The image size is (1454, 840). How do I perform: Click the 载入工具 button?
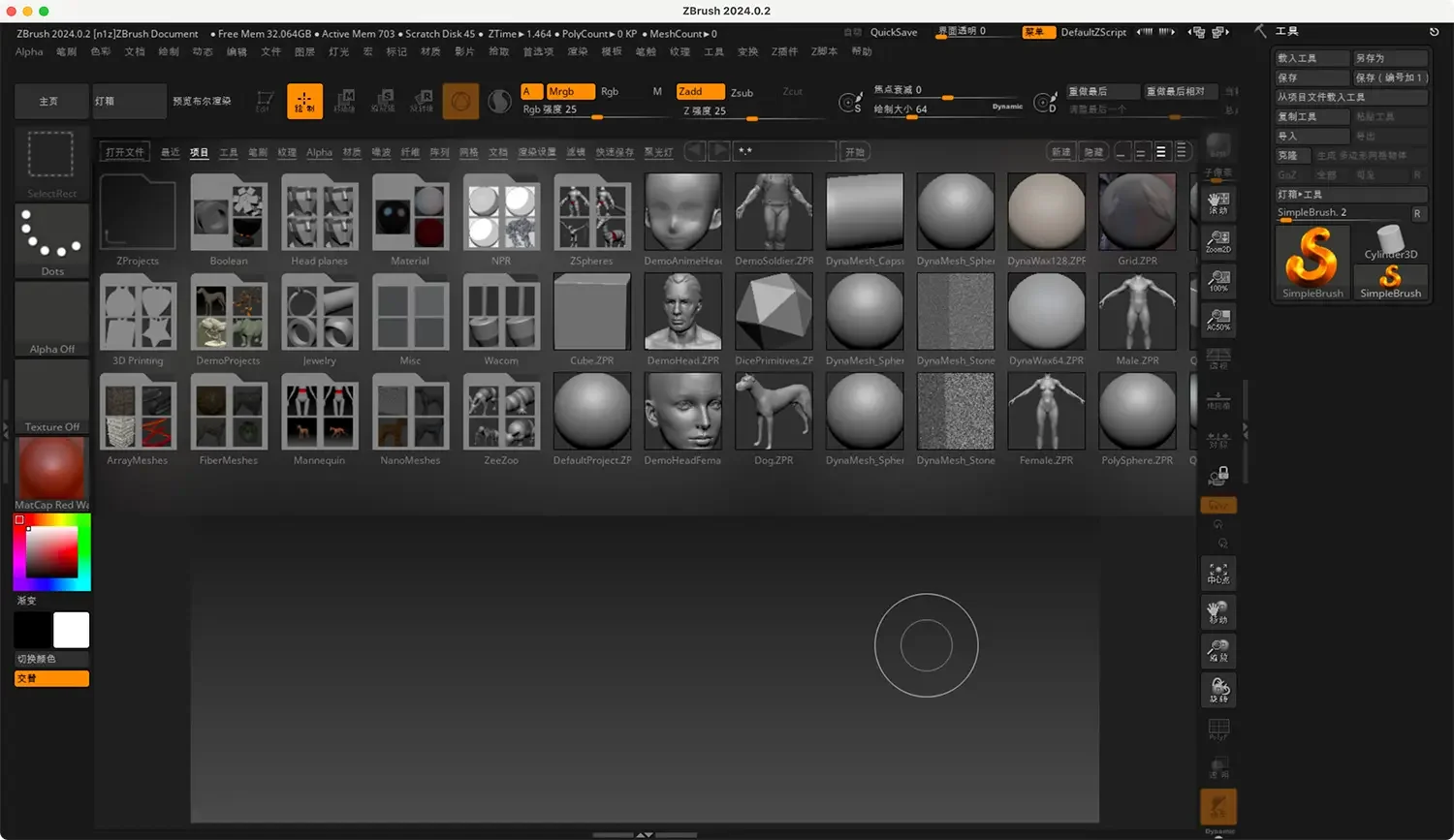click(x=1311, y=58)
